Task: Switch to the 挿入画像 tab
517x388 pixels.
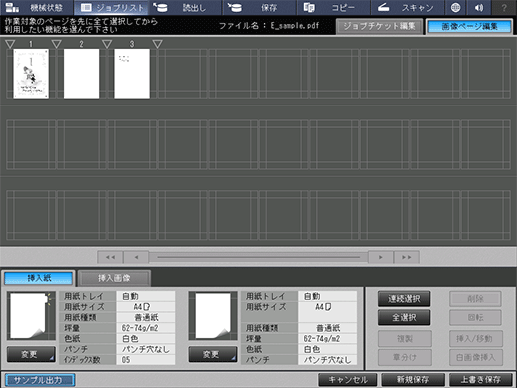Action: [x=114, y=278]
